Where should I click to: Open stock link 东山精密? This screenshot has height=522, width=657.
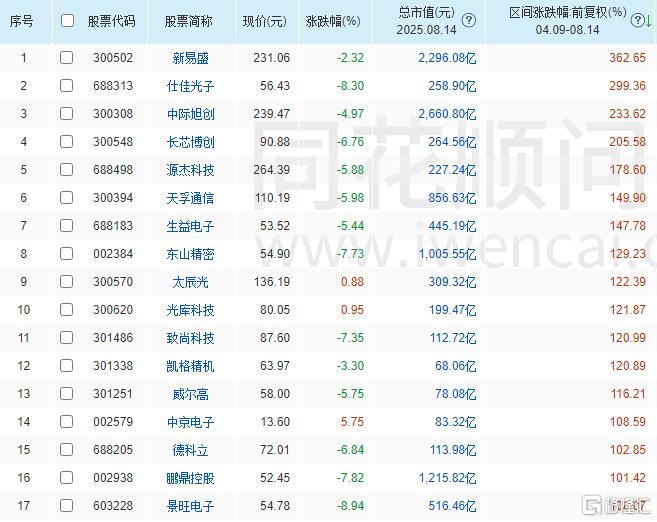click(x=191, y=254)
